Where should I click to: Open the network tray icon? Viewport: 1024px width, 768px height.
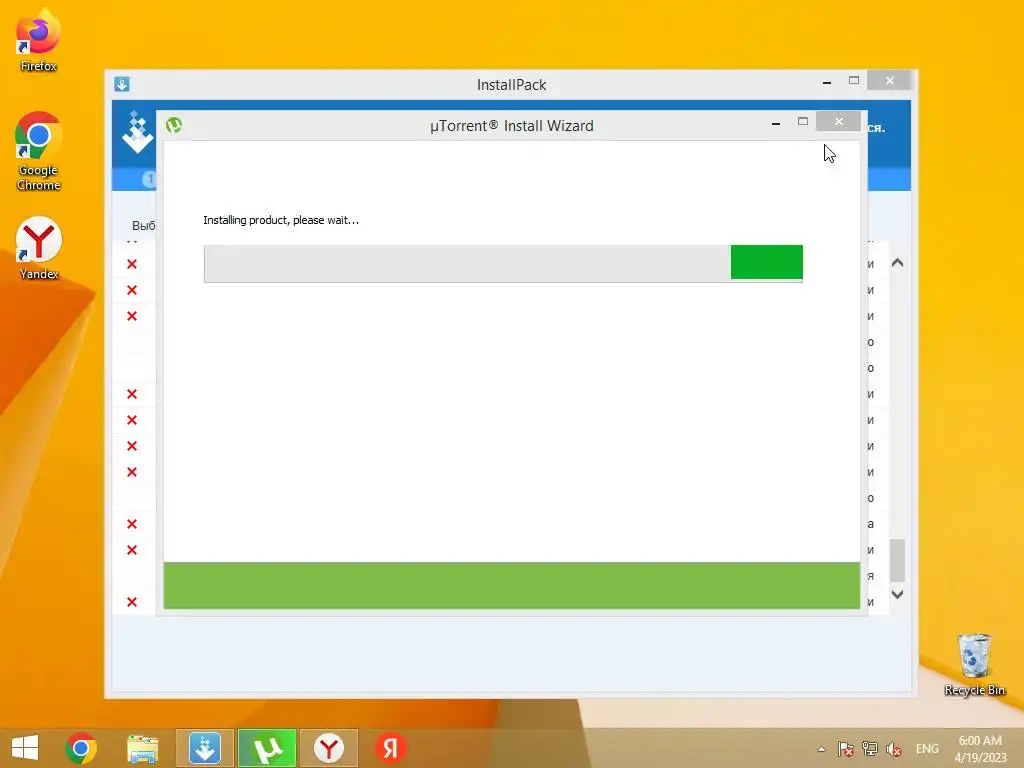(x=870, y=749)
